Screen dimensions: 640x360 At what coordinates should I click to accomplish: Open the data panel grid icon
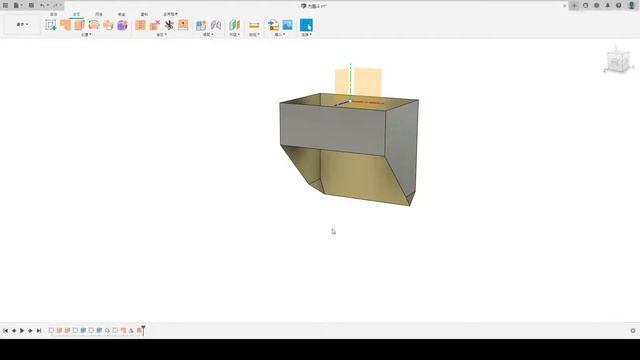click(5, 5)
